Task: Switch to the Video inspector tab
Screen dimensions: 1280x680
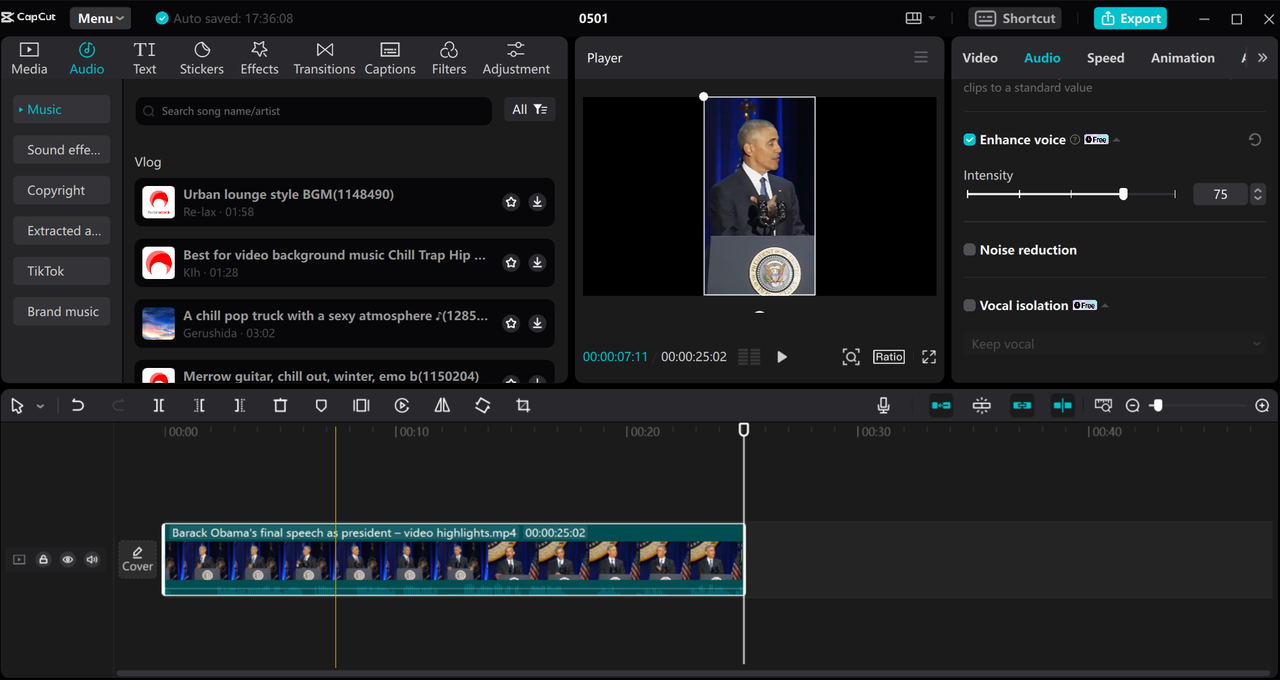Action: pyautogui.click(x=980, y=58)
